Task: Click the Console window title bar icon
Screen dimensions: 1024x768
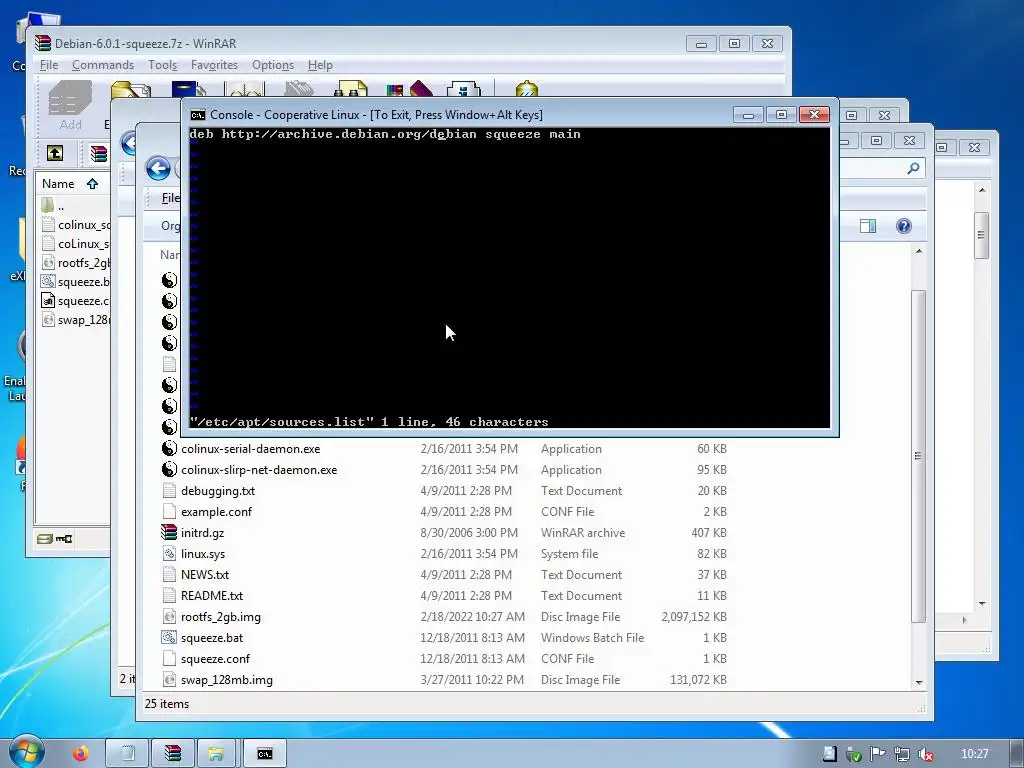Action: tap(197, 115)
